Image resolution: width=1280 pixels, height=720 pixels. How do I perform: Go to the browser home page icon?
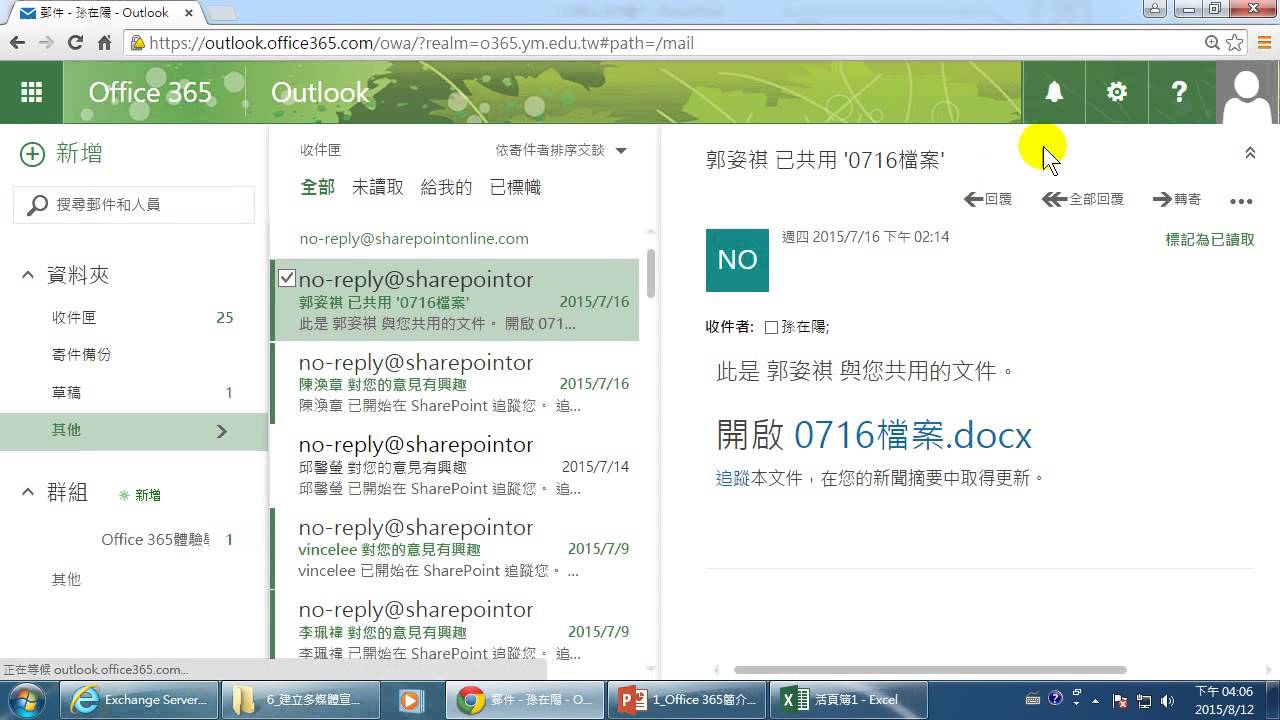(x=104, y=43)
